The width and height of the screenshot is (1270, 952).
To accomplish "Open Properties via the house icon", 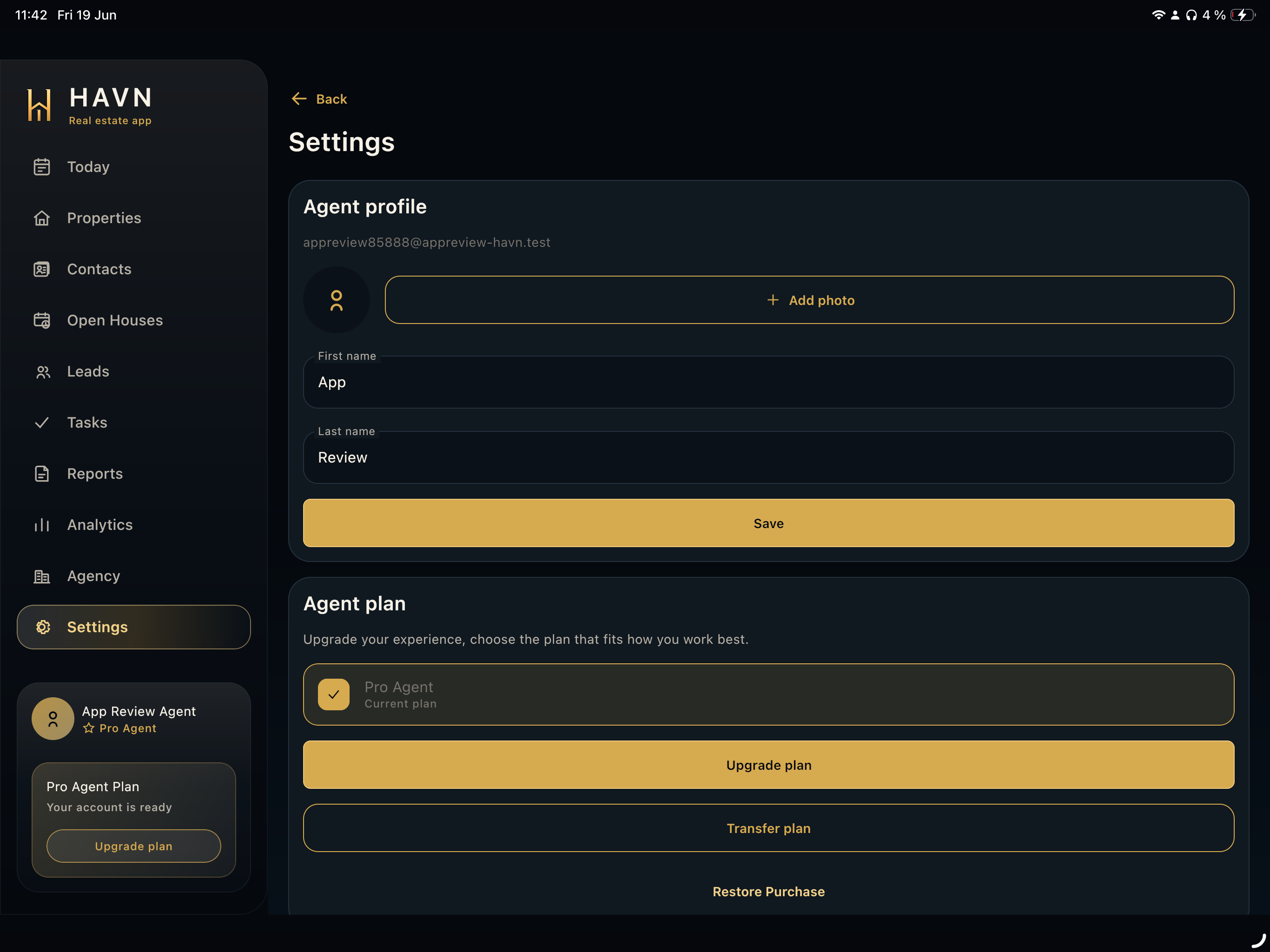I will 42,218.
